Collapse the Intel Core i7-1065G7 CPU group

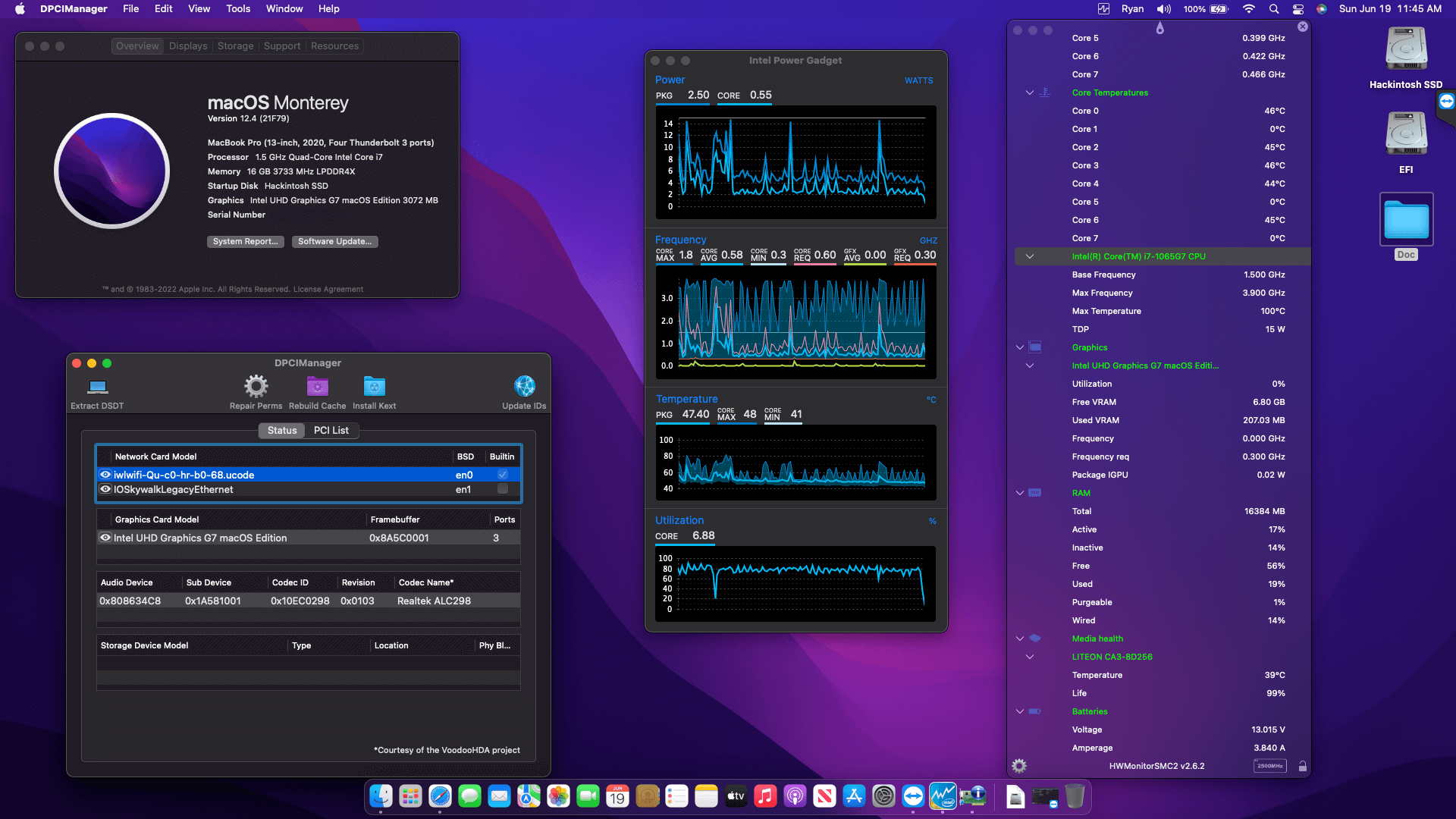[x=1029, y=256]
